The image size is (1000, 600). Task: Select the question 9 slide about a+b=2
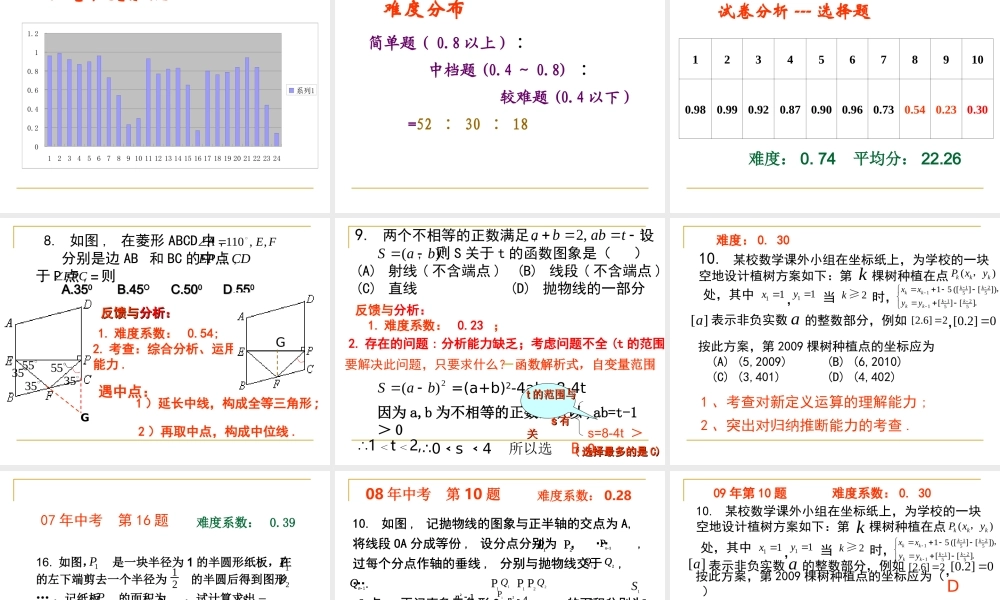pyautogui.click(x=500, y=340)
